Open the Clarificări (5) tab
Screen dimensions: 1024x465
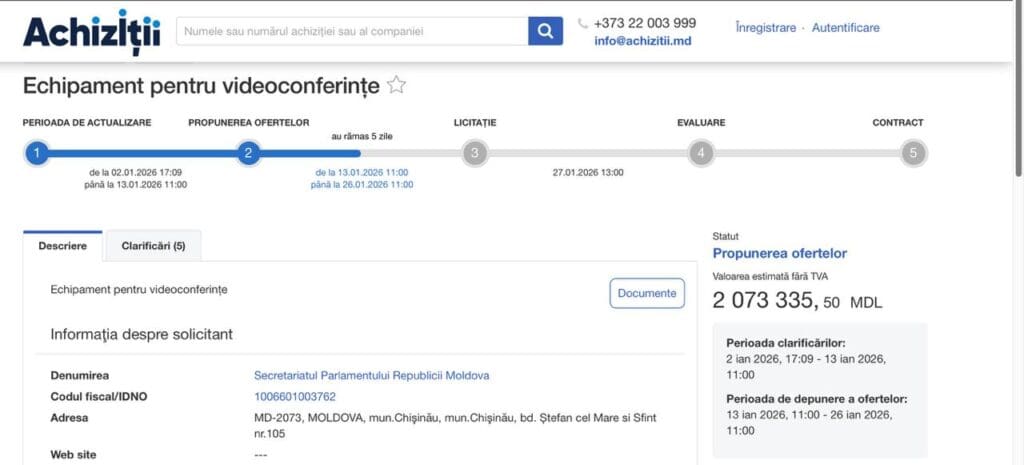pos(153,245)
